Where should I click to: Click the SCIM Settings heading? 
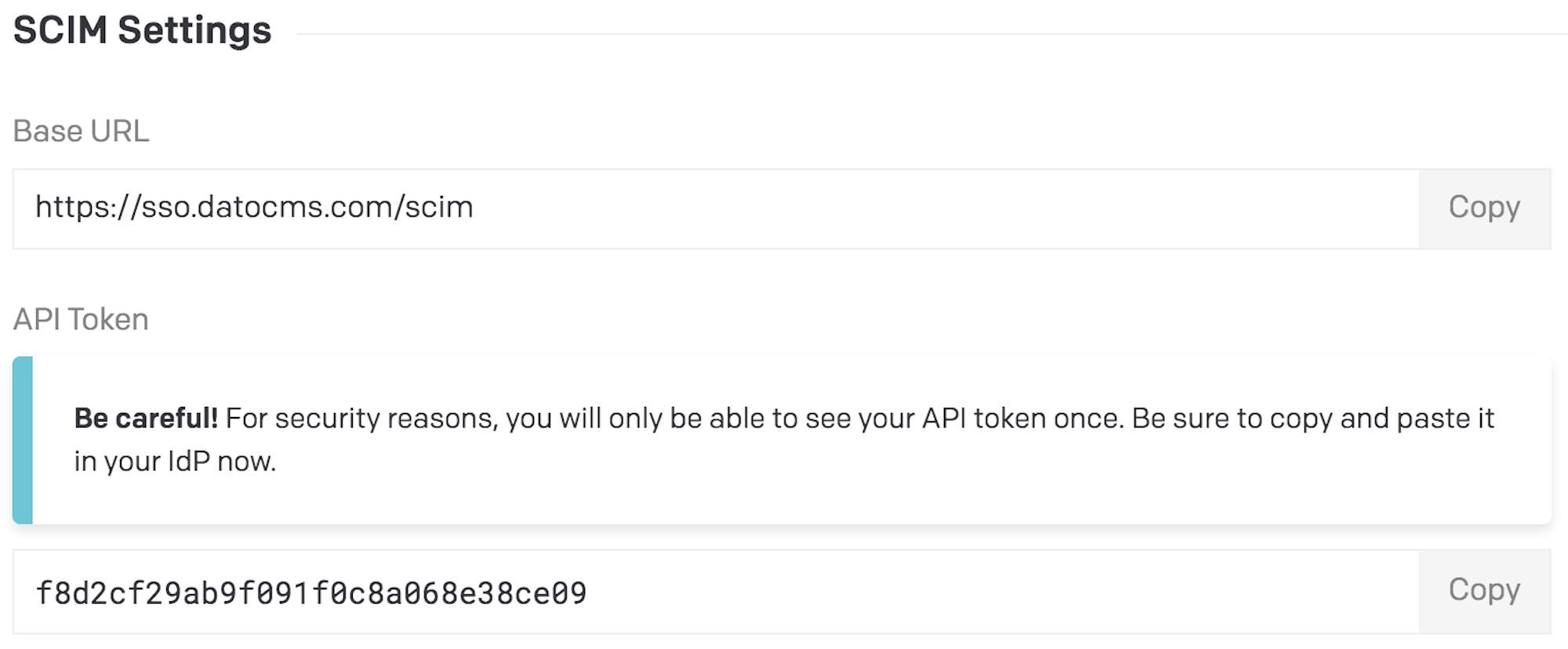coord(142,31)
